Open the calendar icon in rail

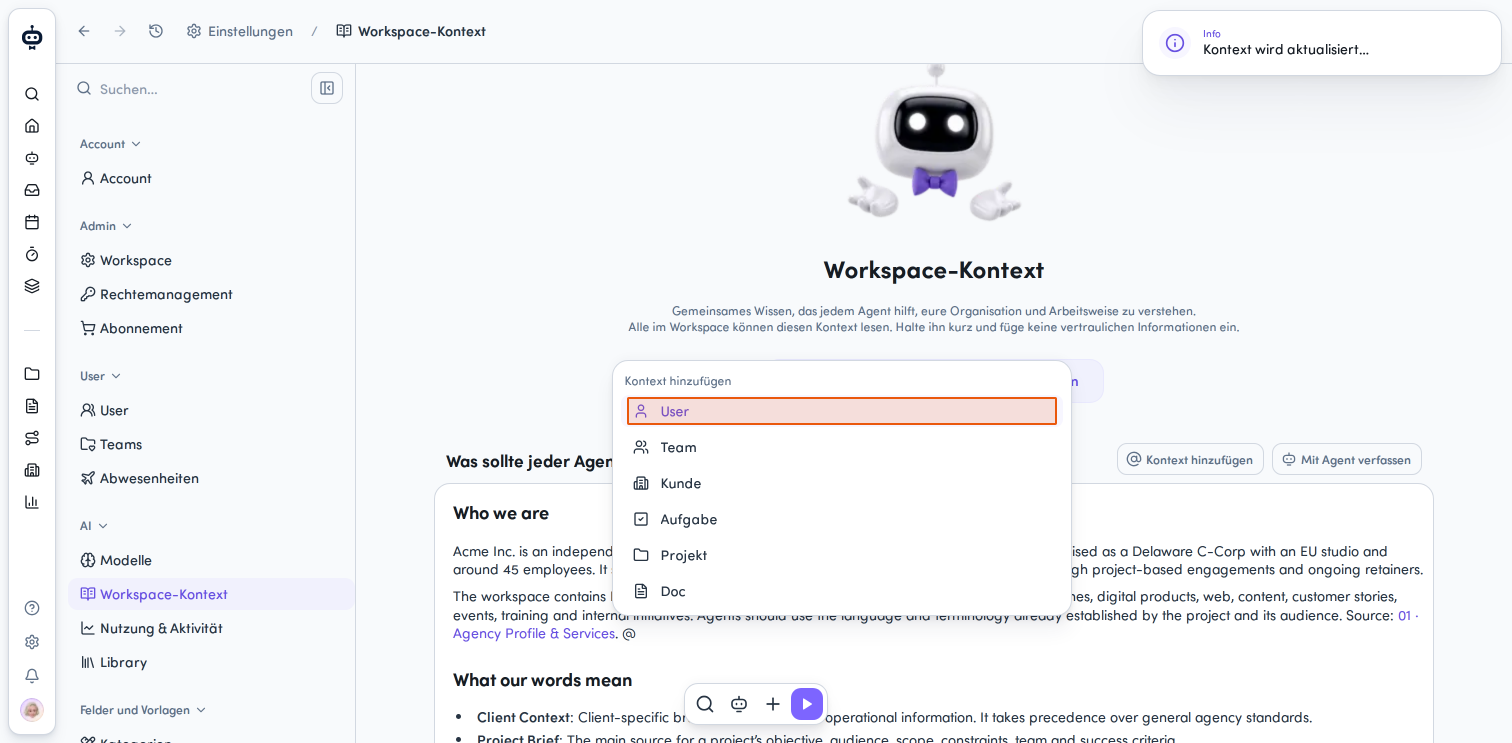pyautogui.click(x=32, y=222)
